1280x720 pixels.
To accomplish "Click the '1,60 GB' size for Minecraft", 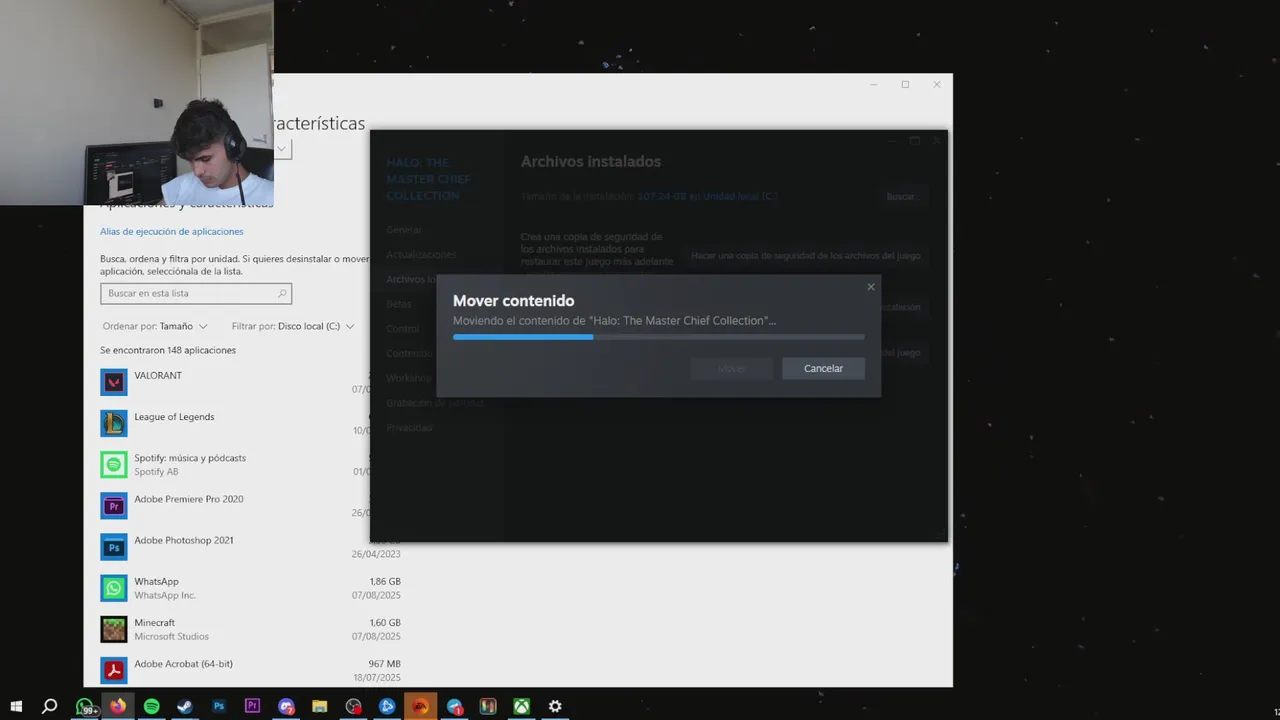I will tap(385, 622).
